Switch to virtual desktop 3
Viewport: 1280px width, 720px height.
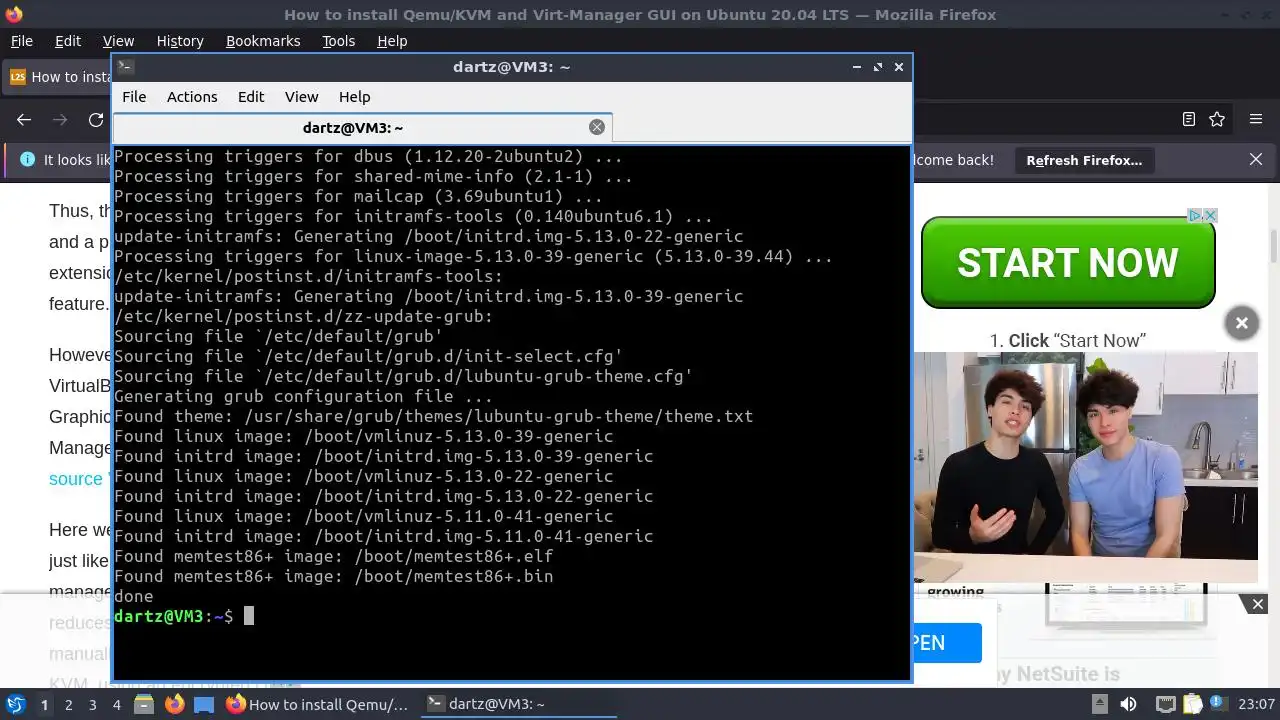pyautogui.click(x=92, y=705)
